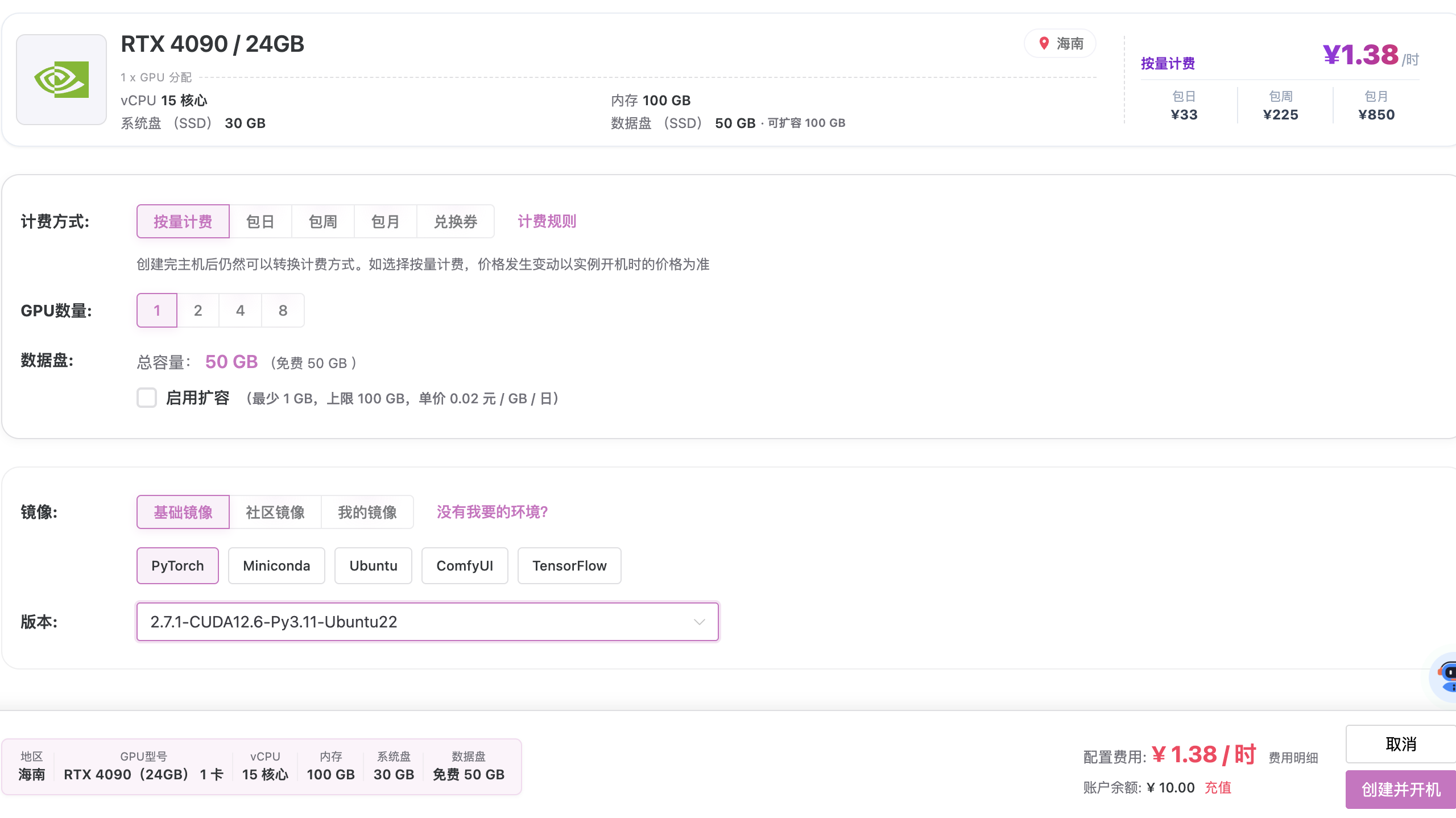Click the 包月 ¥850 price
Screen dimensions: 1456x818
(x=1376, y=106)
